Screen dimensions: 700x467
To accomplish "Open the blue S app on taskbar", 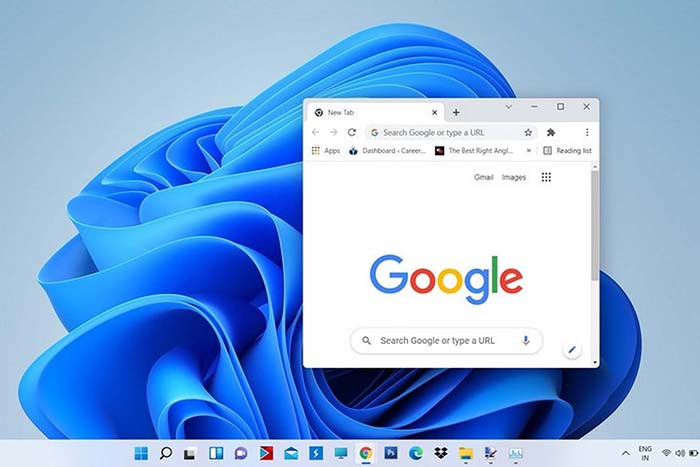I will pos(316,454).
